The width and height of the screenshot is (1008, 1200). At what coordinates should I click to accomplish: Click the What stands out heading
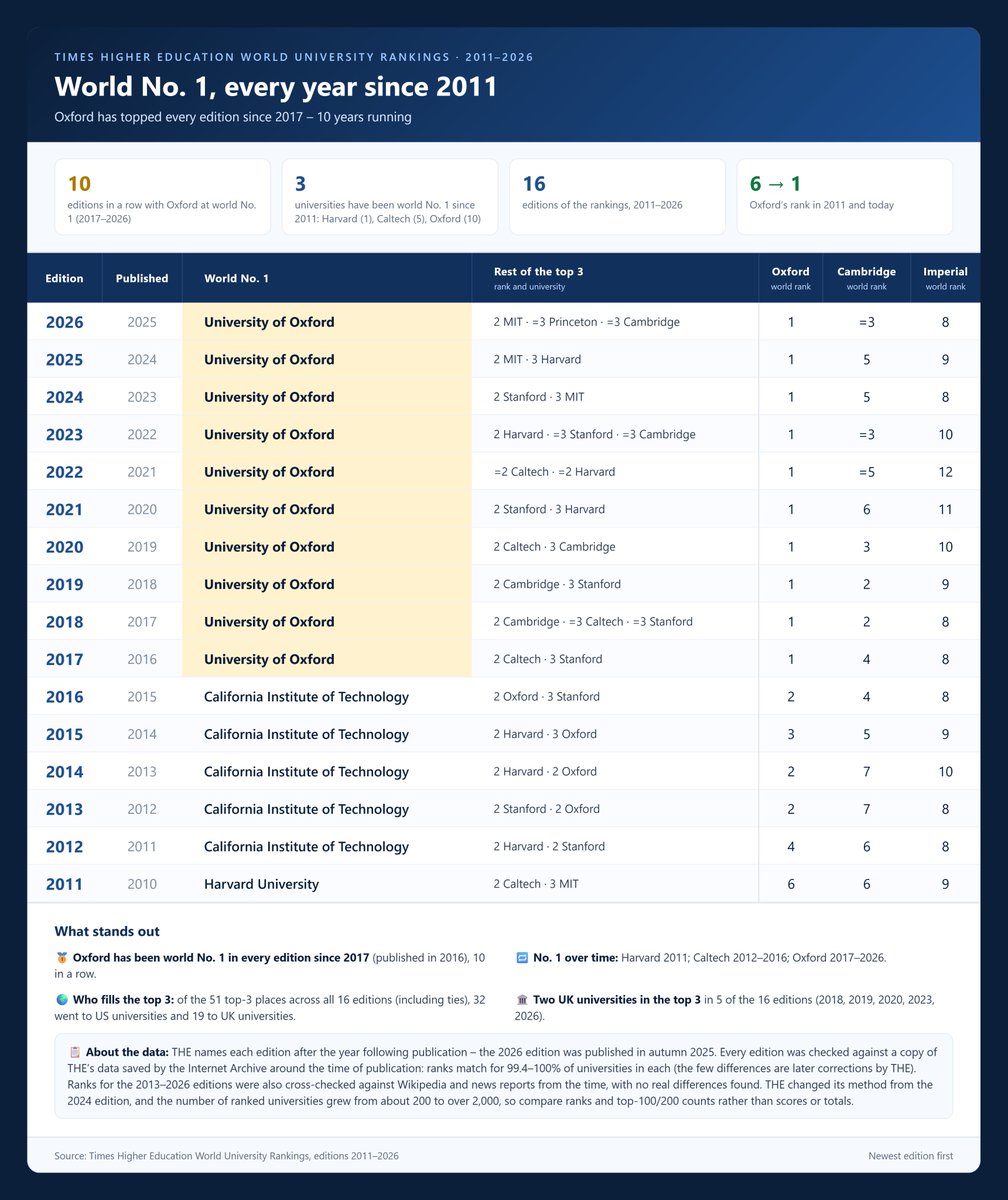click(107, 931)
